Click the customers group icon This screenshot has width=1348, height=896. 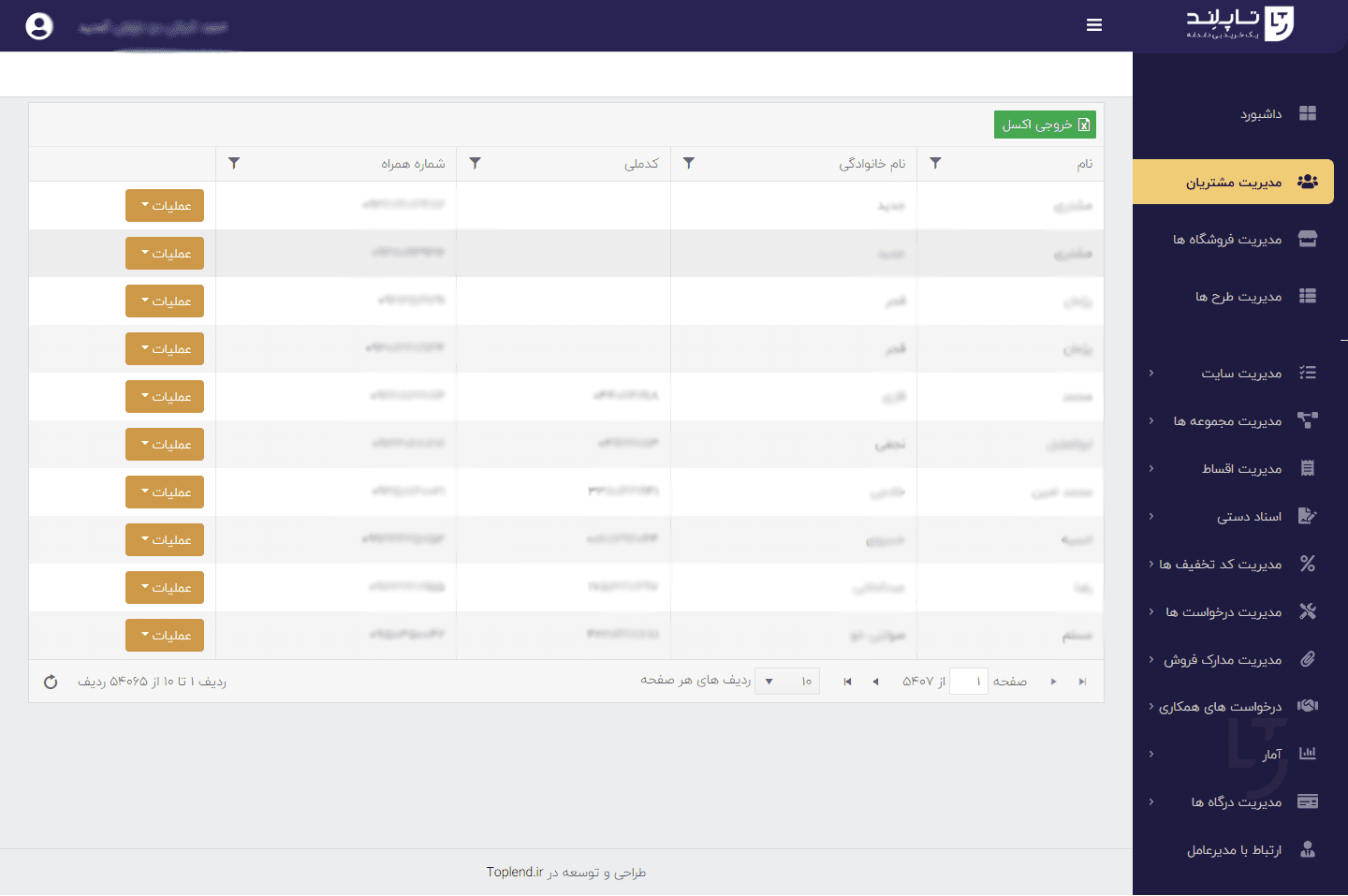1308,182
